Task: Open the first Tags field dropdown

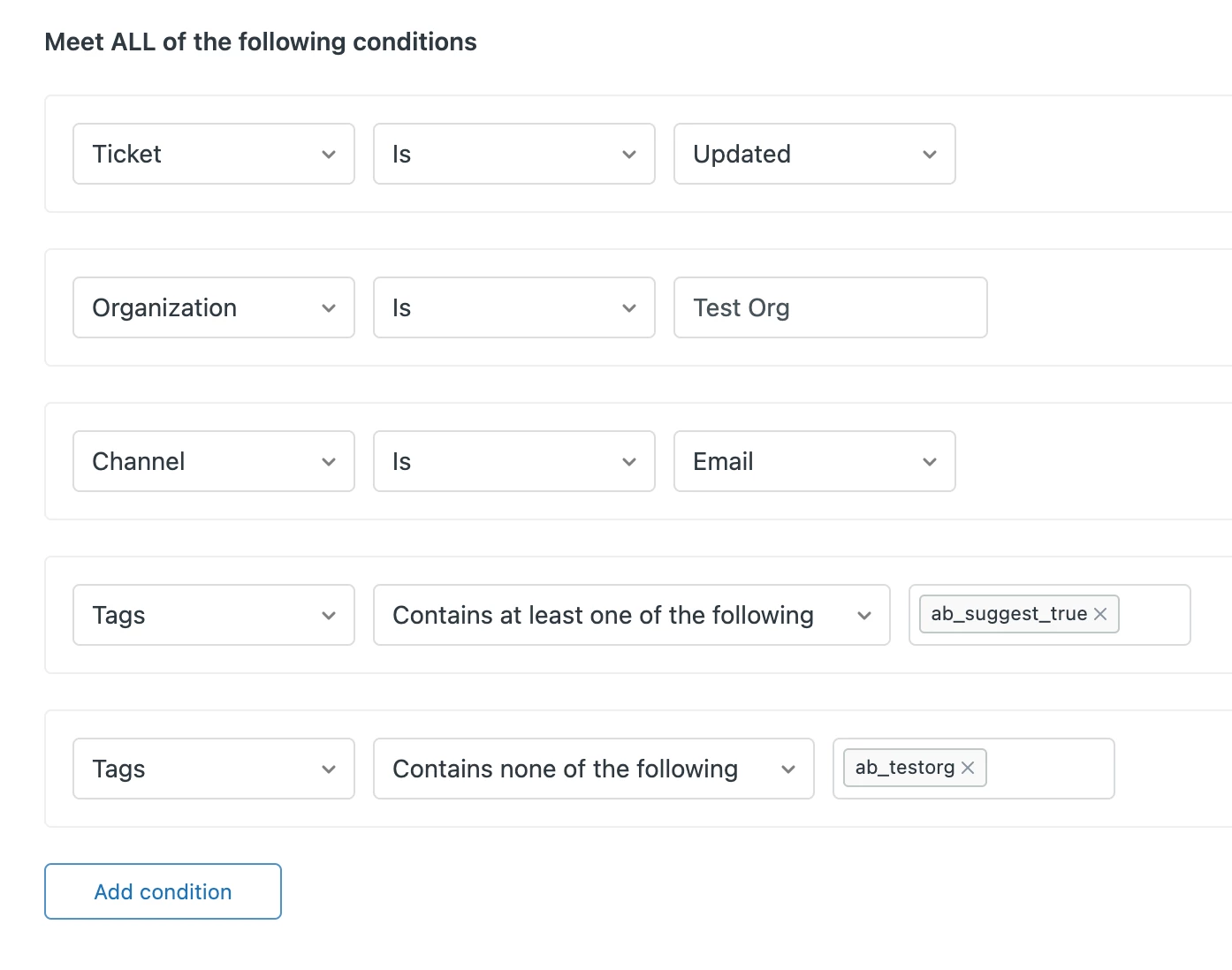Action: click(213, 615)
